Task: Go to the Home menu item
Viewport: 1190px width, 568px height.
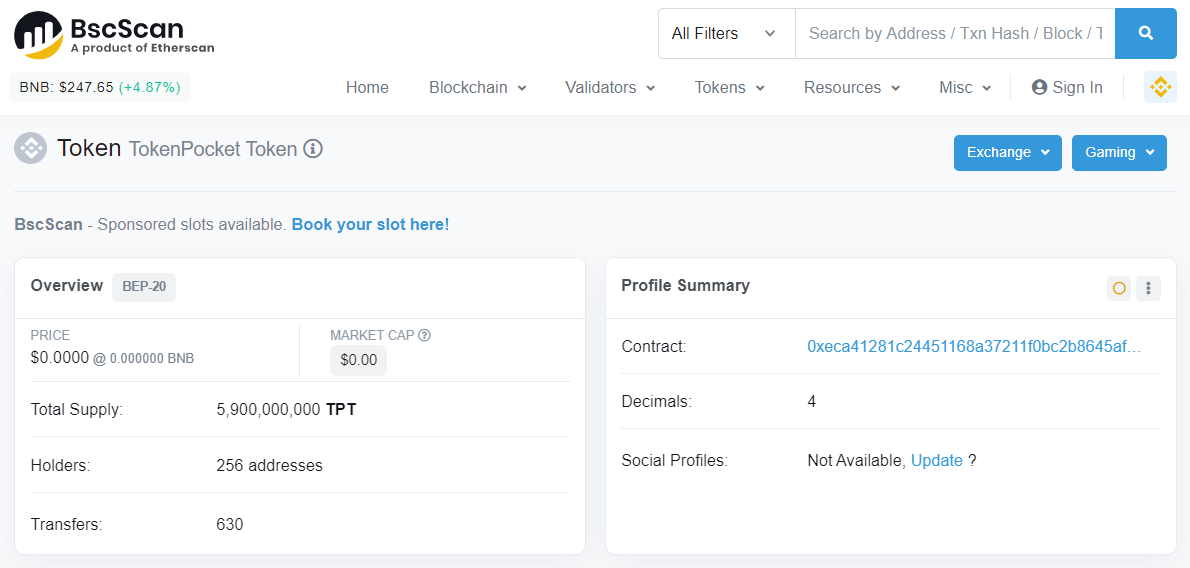Action: point(367,87)
